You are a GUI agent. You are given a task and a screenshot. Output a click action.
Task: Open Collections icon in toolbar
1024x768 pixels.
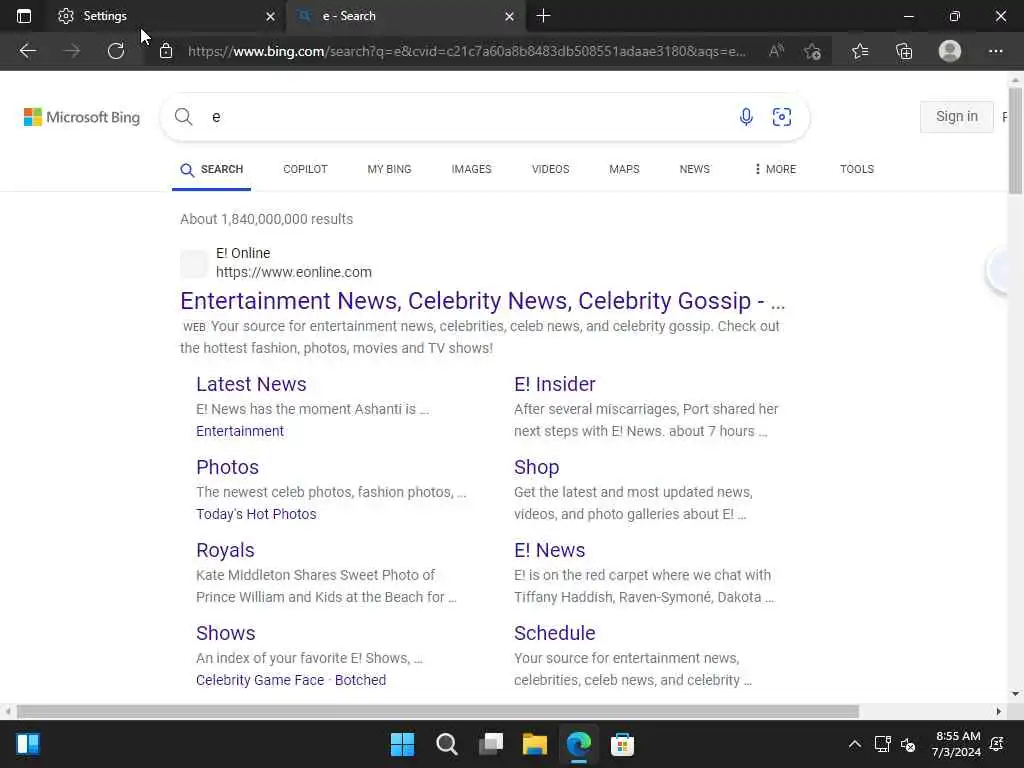904,51
